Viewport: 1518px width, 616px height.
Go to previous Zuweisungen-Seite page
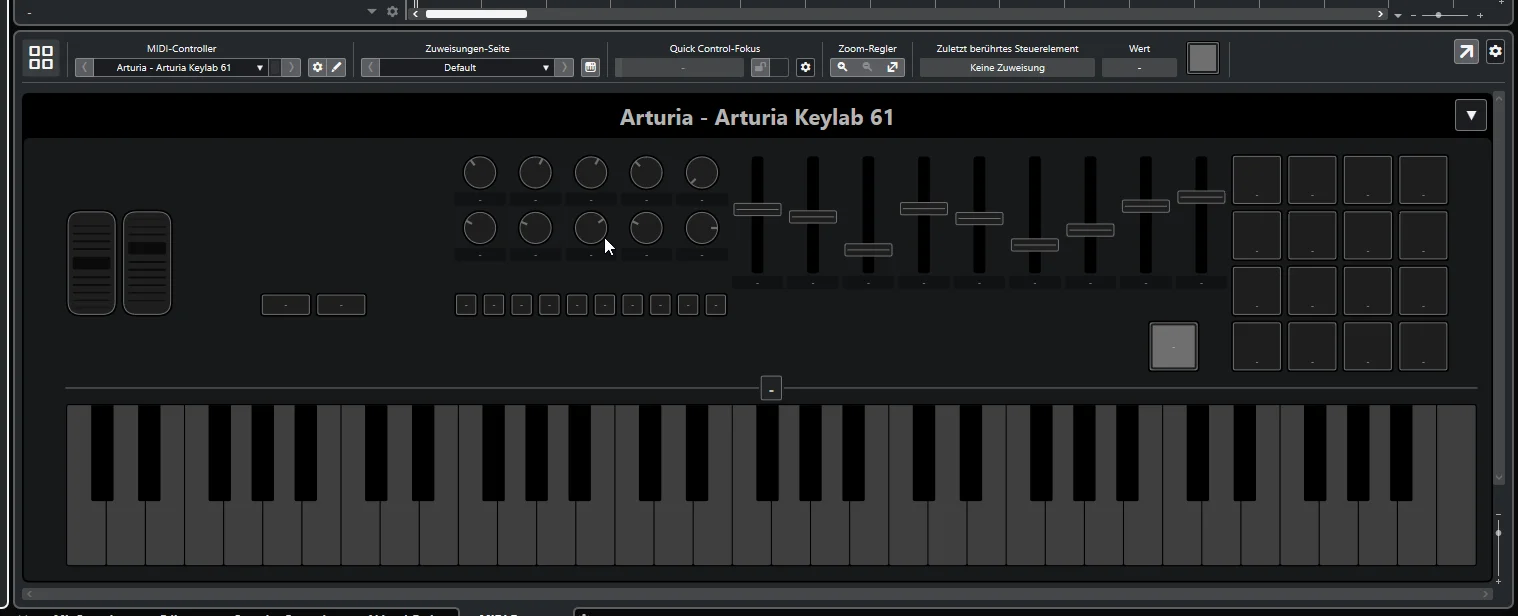coord(370,67)
